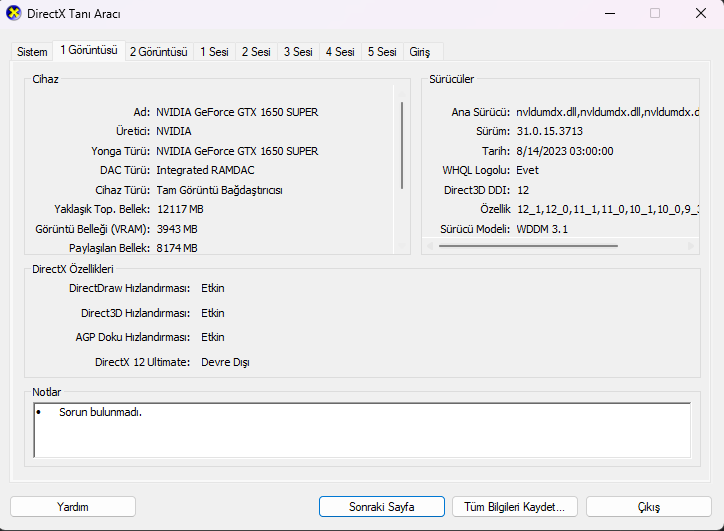Click the Direct3D Hızlandırması 'Etkin' value
The width and height of the screenshot is (724, 531).
coord(213,313)
